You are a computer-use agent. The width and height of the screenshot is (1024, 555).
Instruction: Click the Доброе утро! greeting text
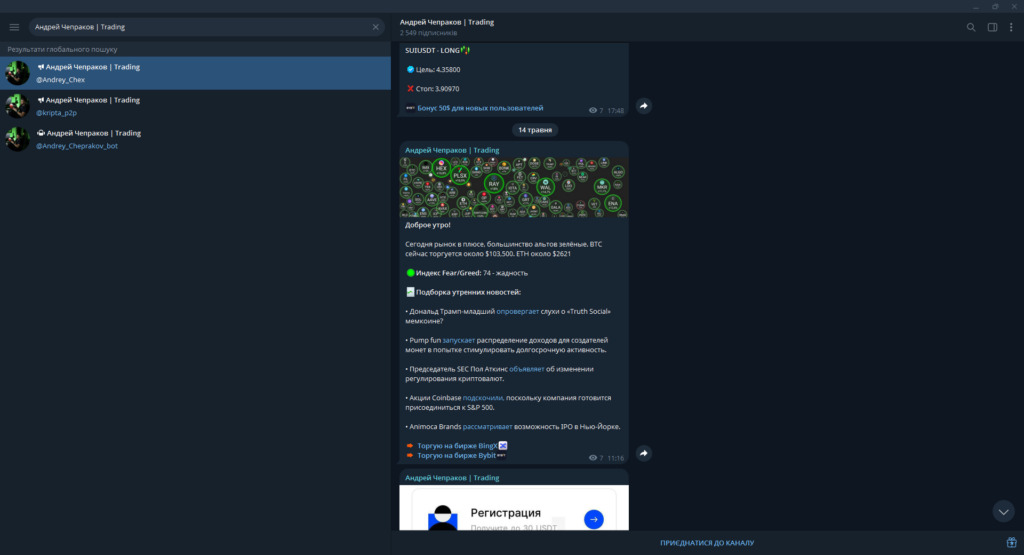click(428, 225)
